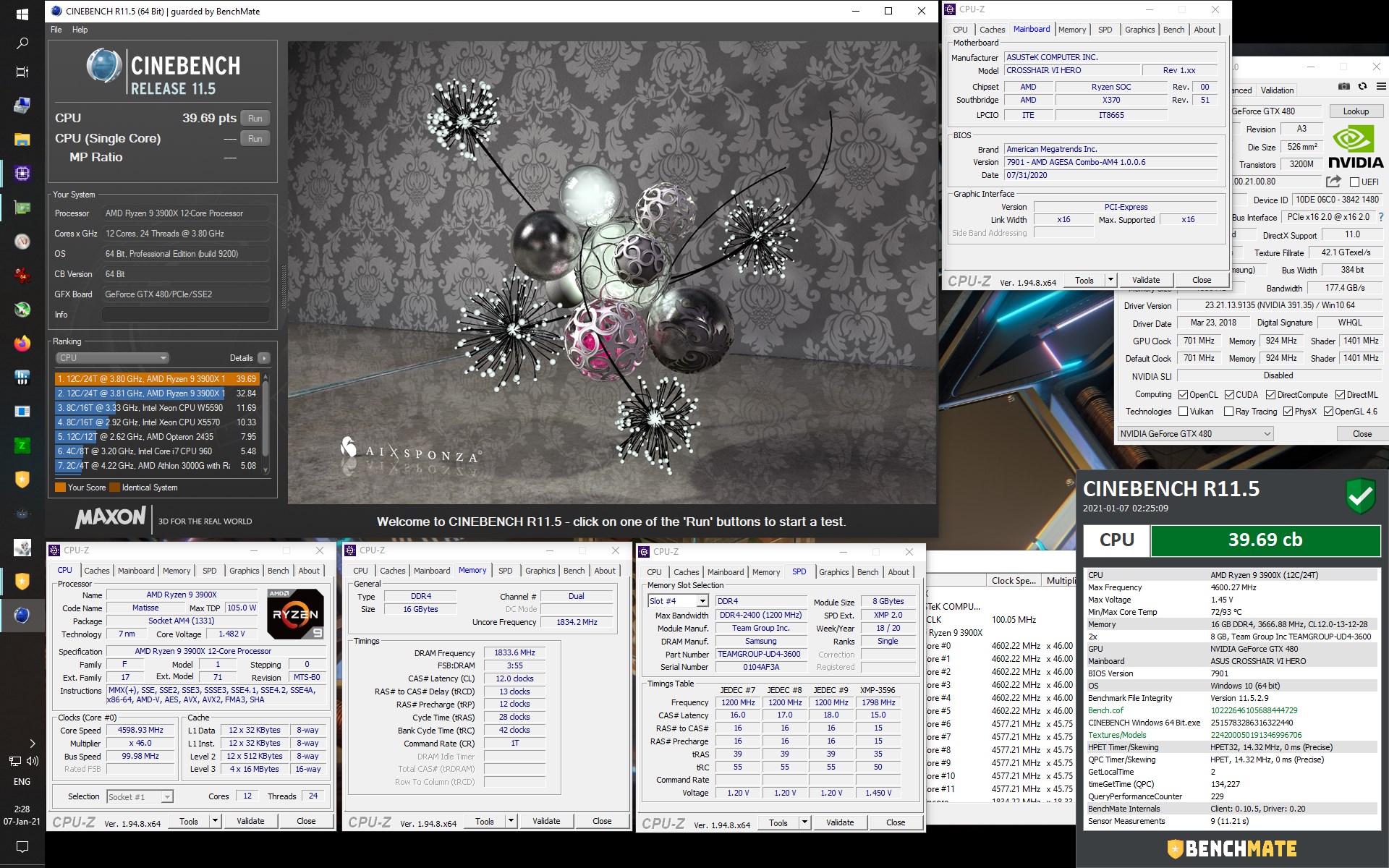
Task: Switch to Caches tab in Mainboard window
Action: (992, 30)
